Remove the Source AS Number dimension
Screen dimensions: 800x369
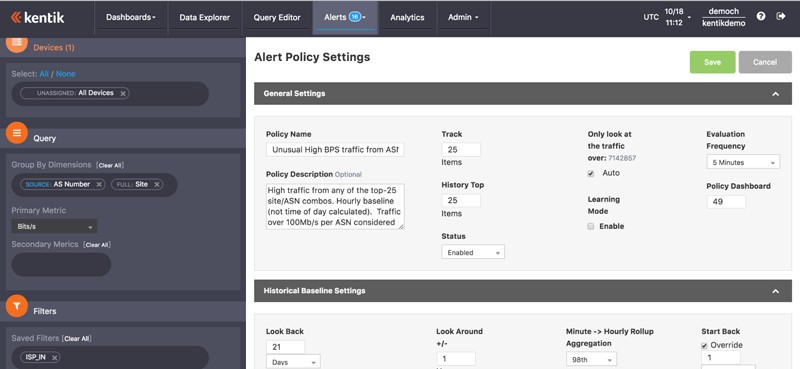tap(99, 184)
